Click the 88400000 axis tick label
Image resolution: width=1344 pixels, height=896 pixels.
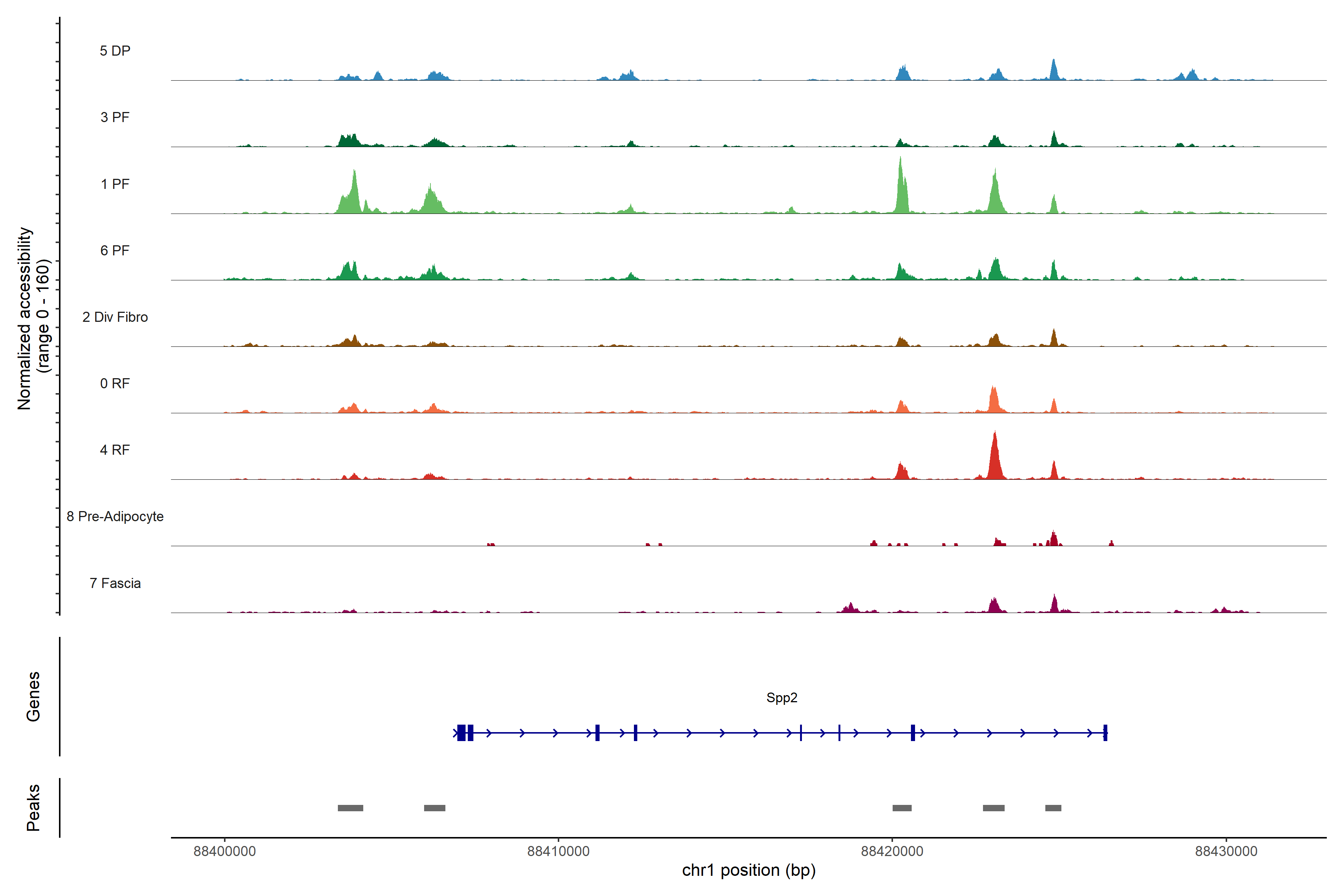pyautogui.click(x=225, y=852)
